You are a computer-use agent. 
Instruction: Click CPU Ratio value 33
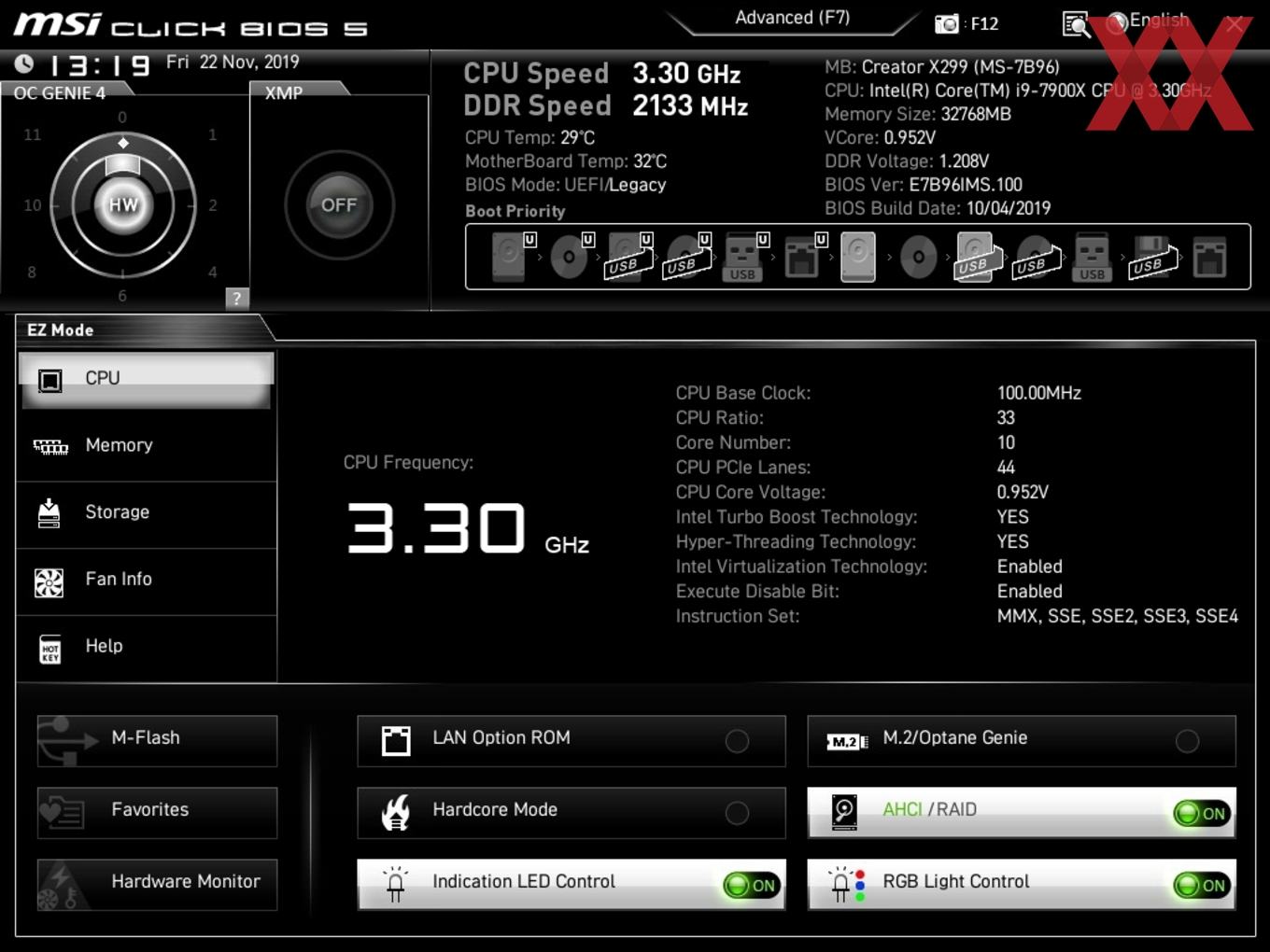(x=1006, y=418)
